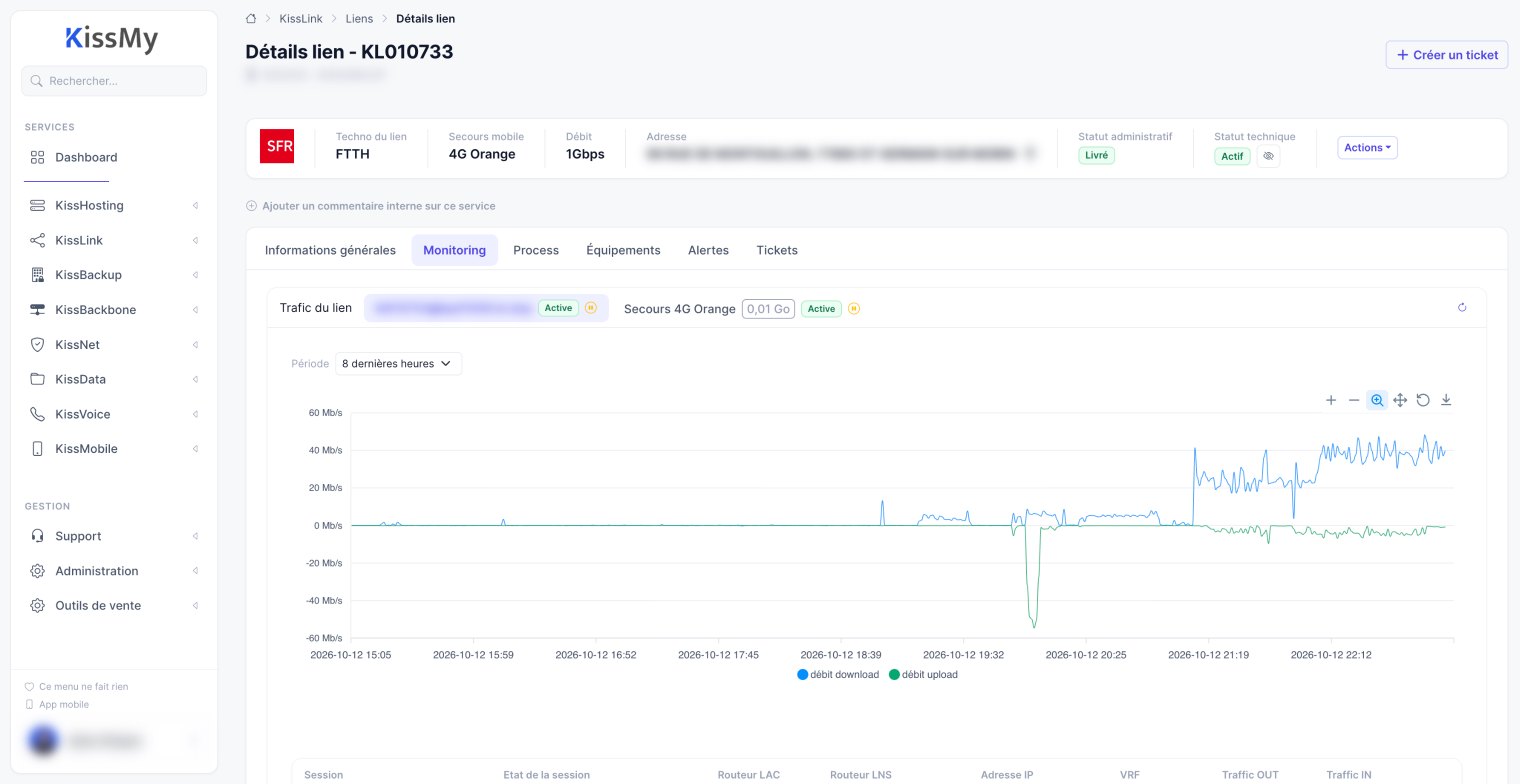This screenshot has width=1520, height=784.
Task: Click the Support headset icon
Action: coord(37,536)
